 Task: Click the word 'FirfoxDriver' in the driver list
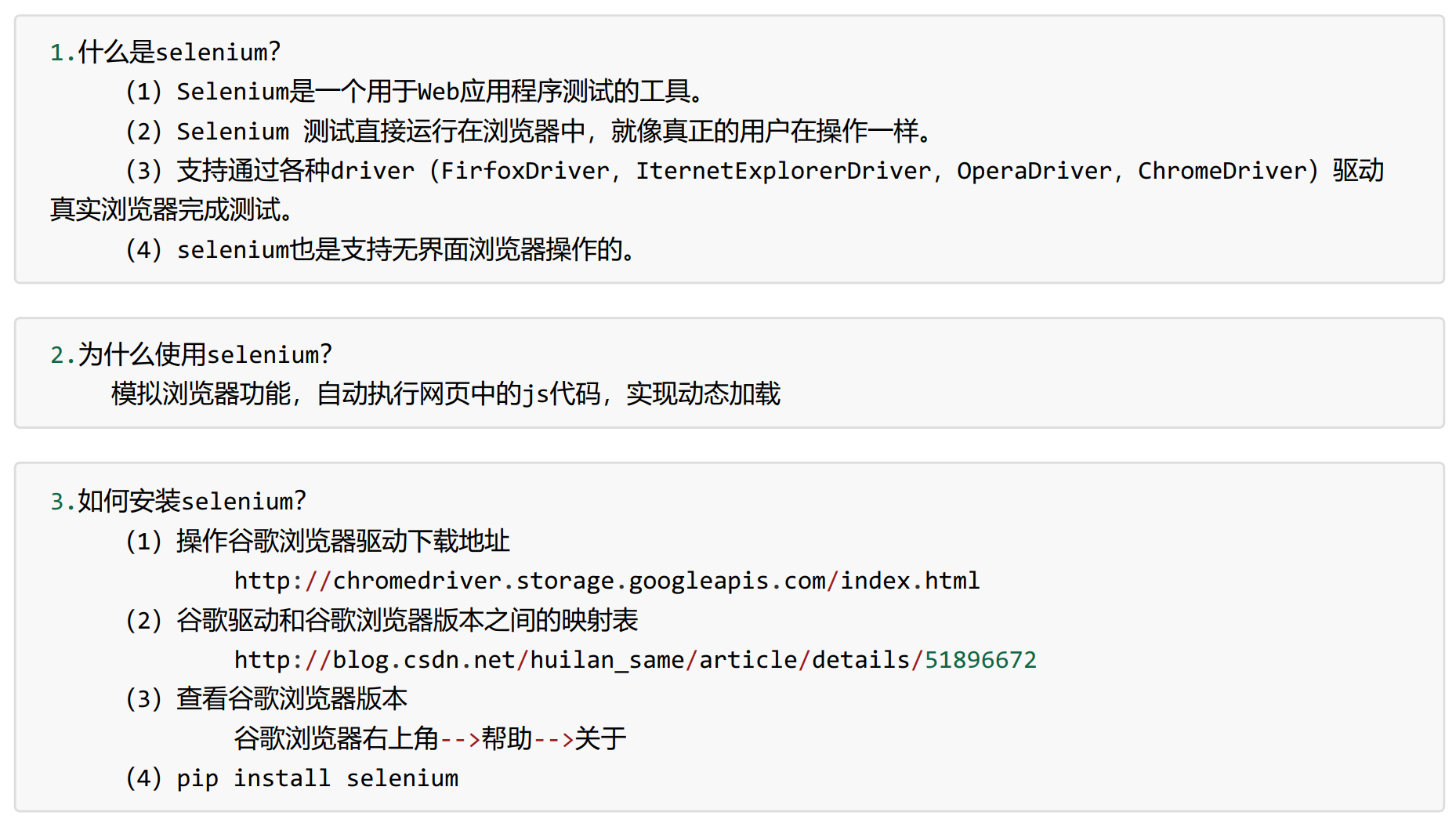tap(525, 171)
